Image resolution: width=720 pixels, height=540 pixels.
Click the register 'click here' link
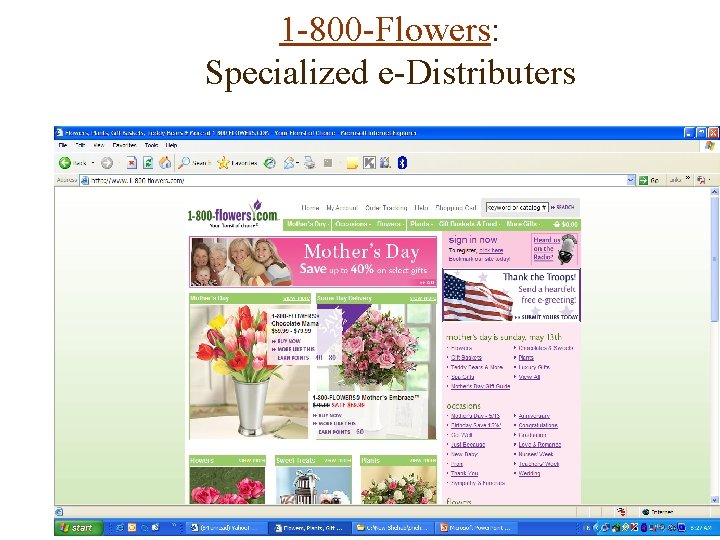491,250
